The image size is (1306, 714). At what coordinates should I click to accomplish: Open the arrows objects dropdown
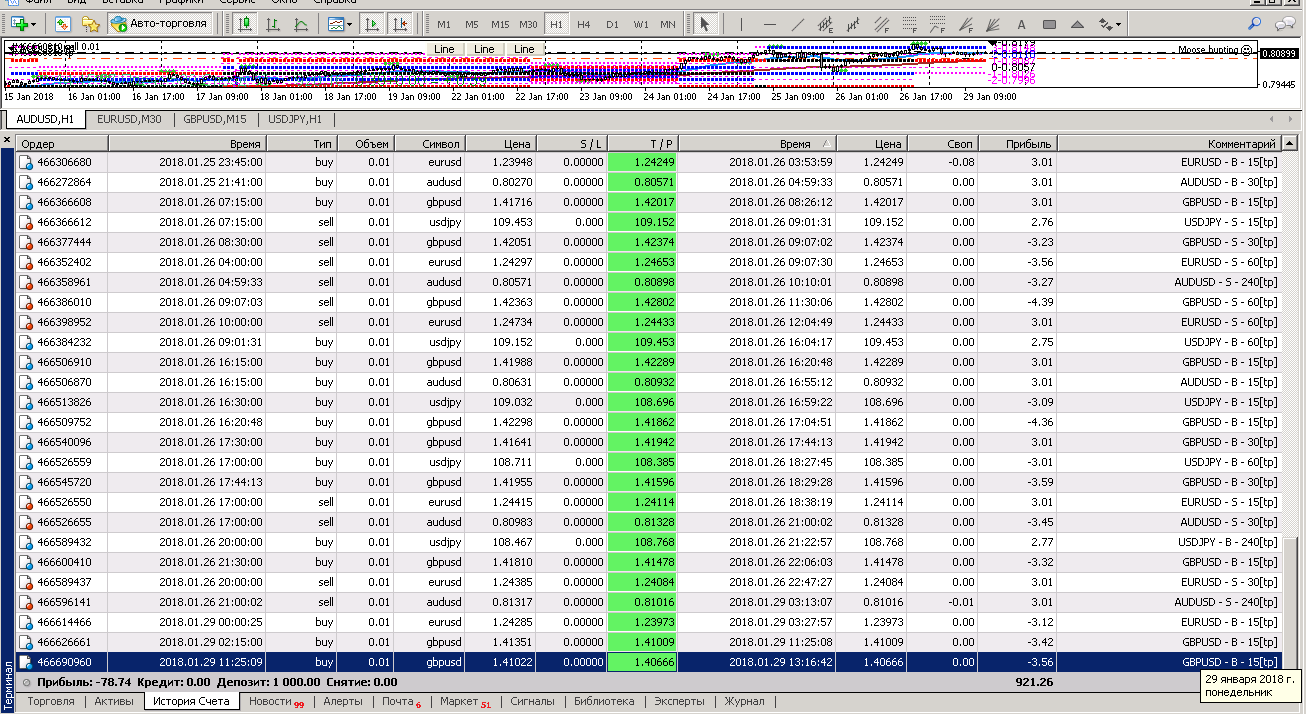(1110, 23)
